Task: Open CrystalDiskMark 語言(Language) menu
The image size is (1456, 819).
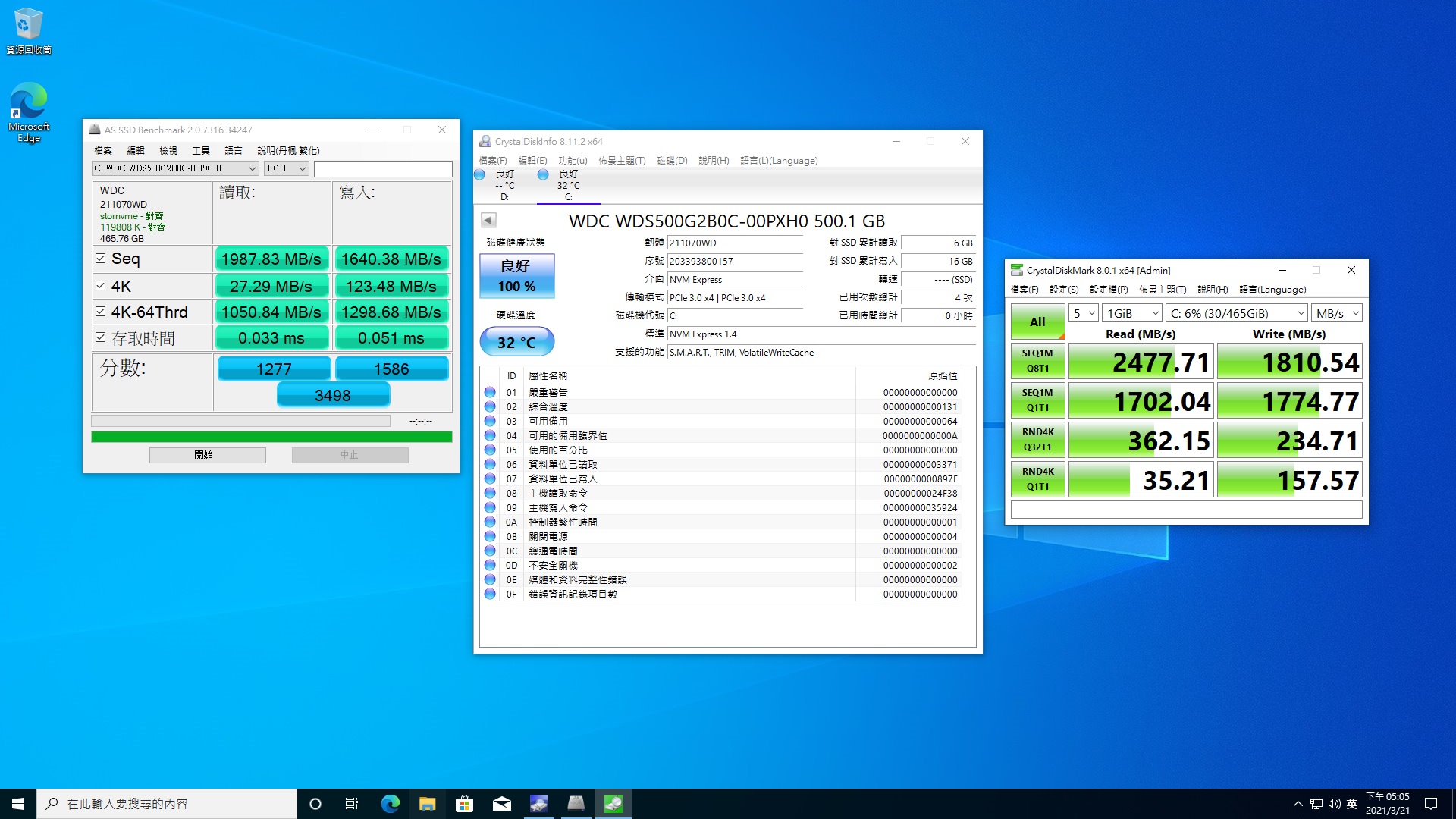Action: 1272,290
